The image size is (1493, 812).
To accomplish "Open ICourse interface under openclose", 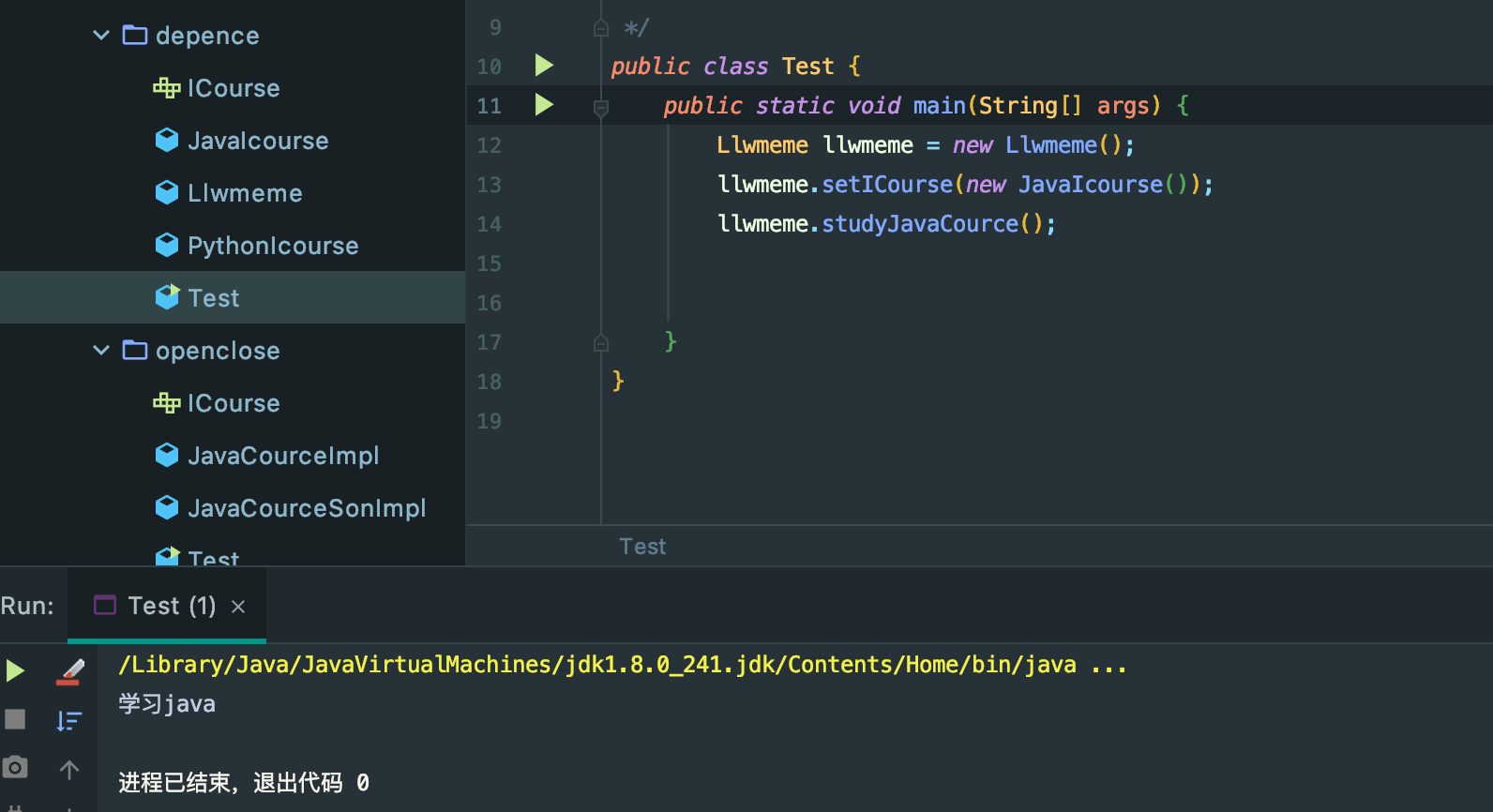I will (234, 403).
